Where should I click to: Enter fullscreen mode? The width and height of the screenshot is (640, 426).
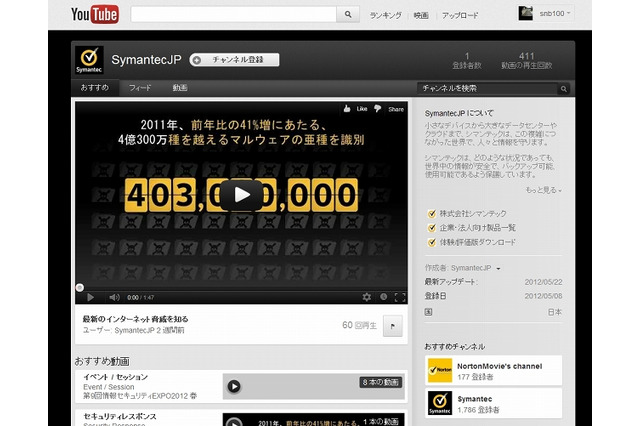coord(400,297)
